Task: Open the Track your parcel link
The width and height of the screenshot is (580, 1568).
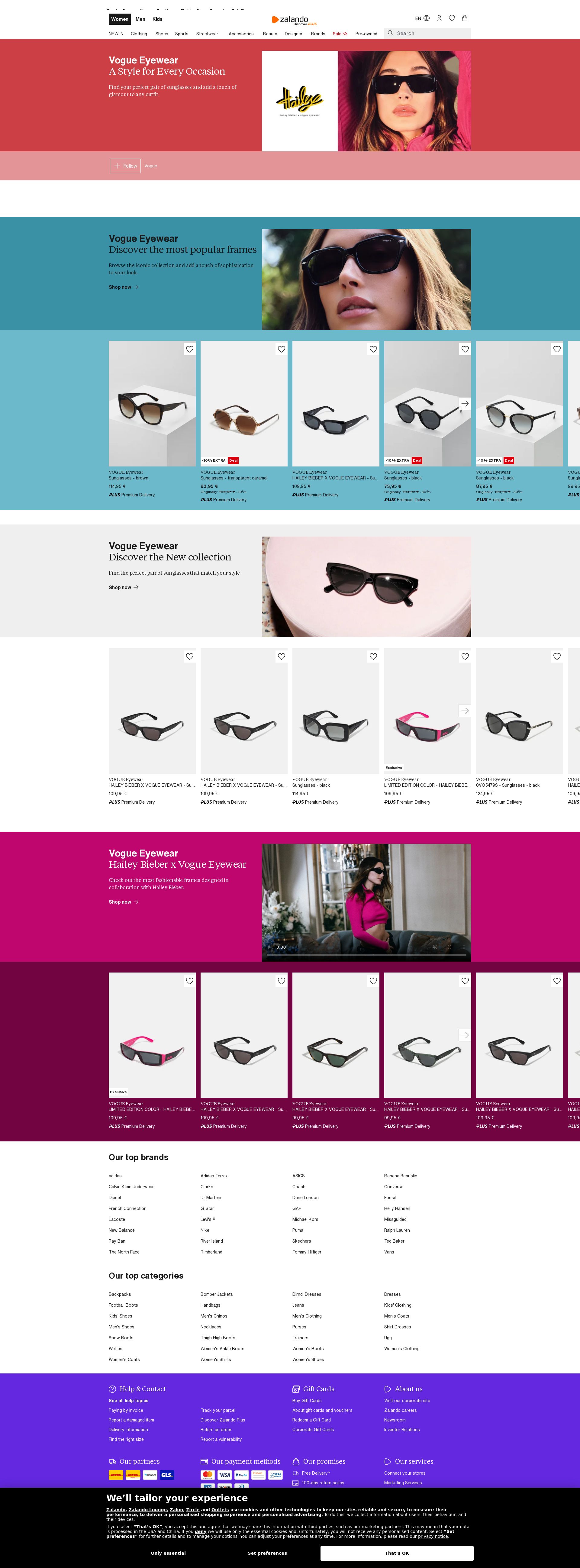Action: (218, 1410)
